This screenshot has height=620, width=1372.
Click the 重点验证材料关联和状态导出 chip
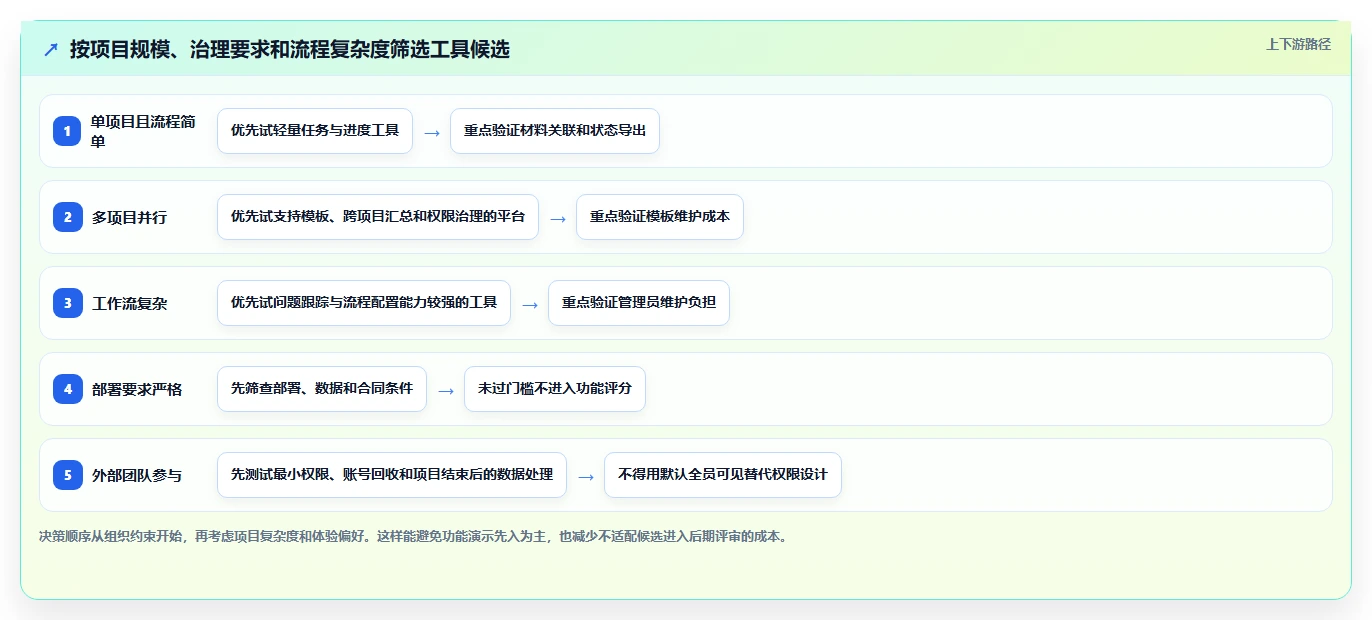click(555, 131)
